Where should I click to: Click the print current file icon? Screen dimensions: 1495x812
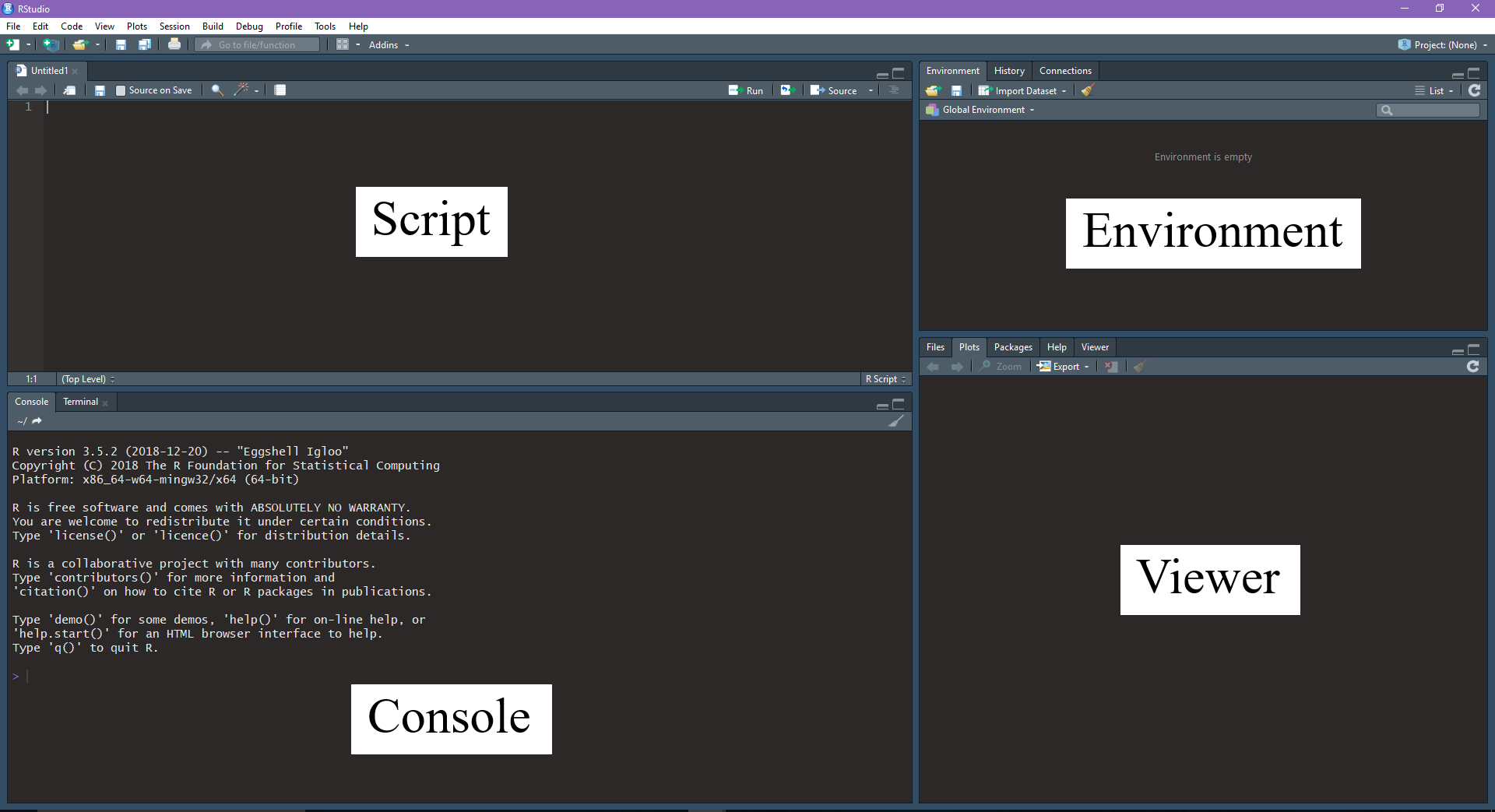pos(174,45)
